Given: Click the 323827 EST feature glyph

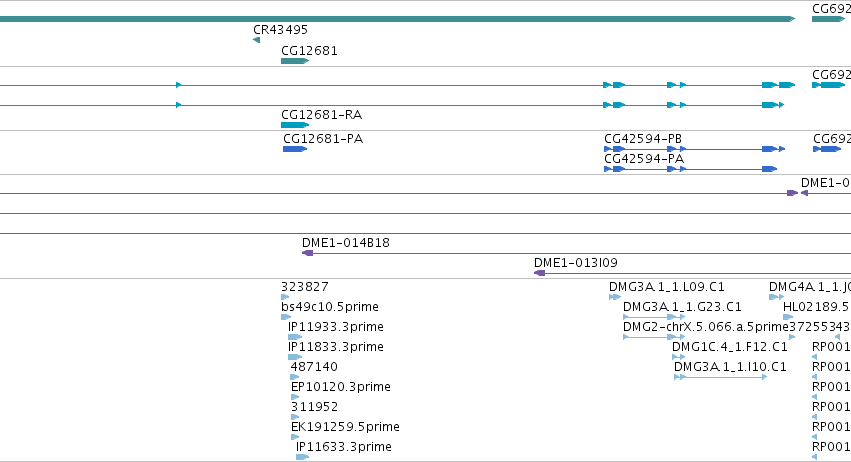Looking at the screenshot, I should 285,297.
